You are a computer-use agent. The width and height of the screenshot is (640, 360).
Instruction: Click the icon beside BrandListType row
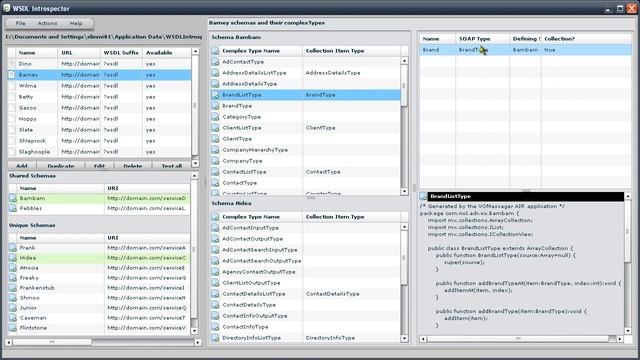pyautogui.click(x=215, y=95)
